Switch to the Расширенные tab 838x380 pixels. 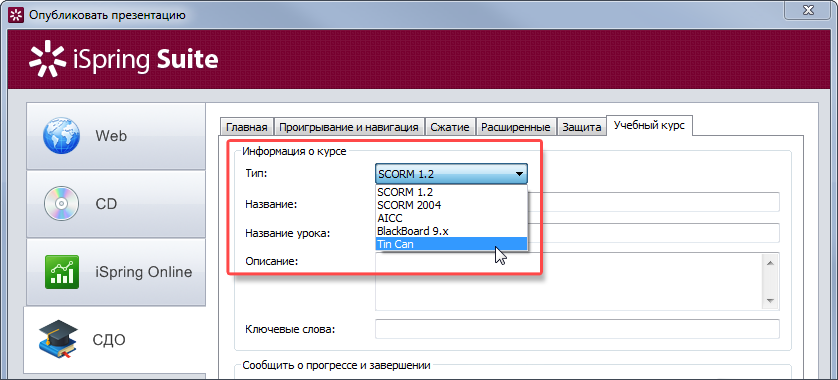click(516, 127)
